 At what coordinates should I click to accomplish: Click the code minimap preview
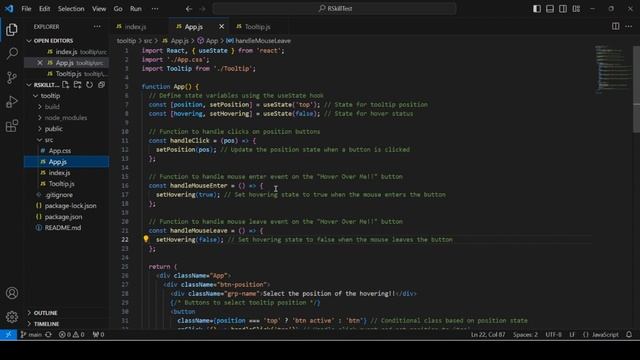tap(613, 69)
